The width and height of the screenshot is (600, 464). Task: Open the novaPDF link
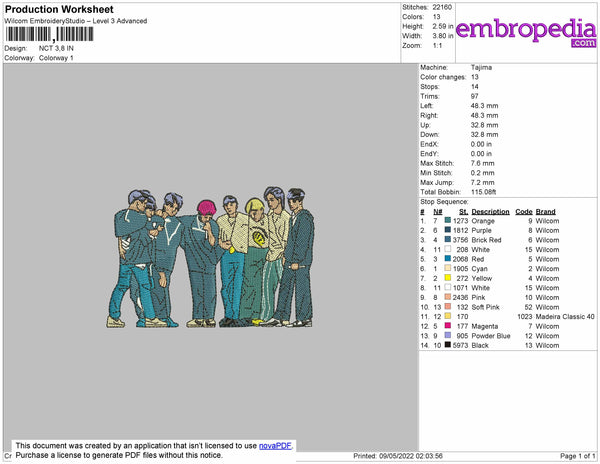(276, 446)
